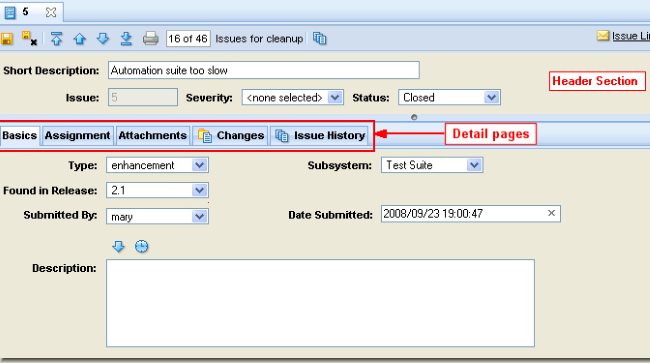This screenshot has width=650, height=363.
Task: Click copy icon next to Issues for cleanup
Action: [319, 39]
